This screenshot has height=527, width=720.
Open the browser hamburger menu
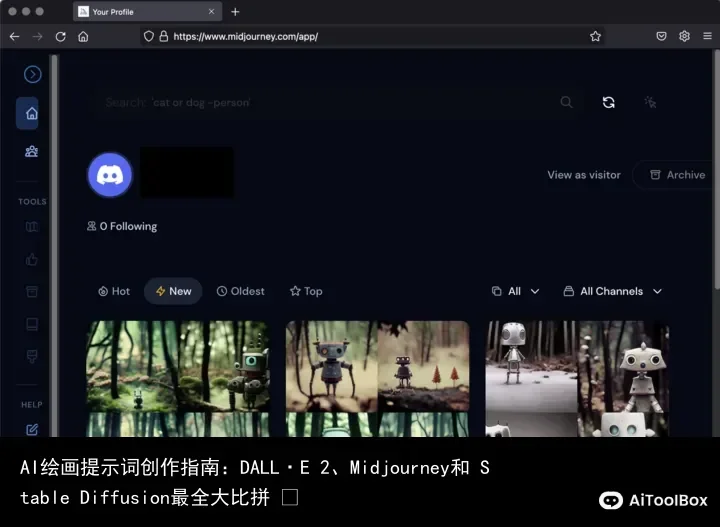[707, 36]
